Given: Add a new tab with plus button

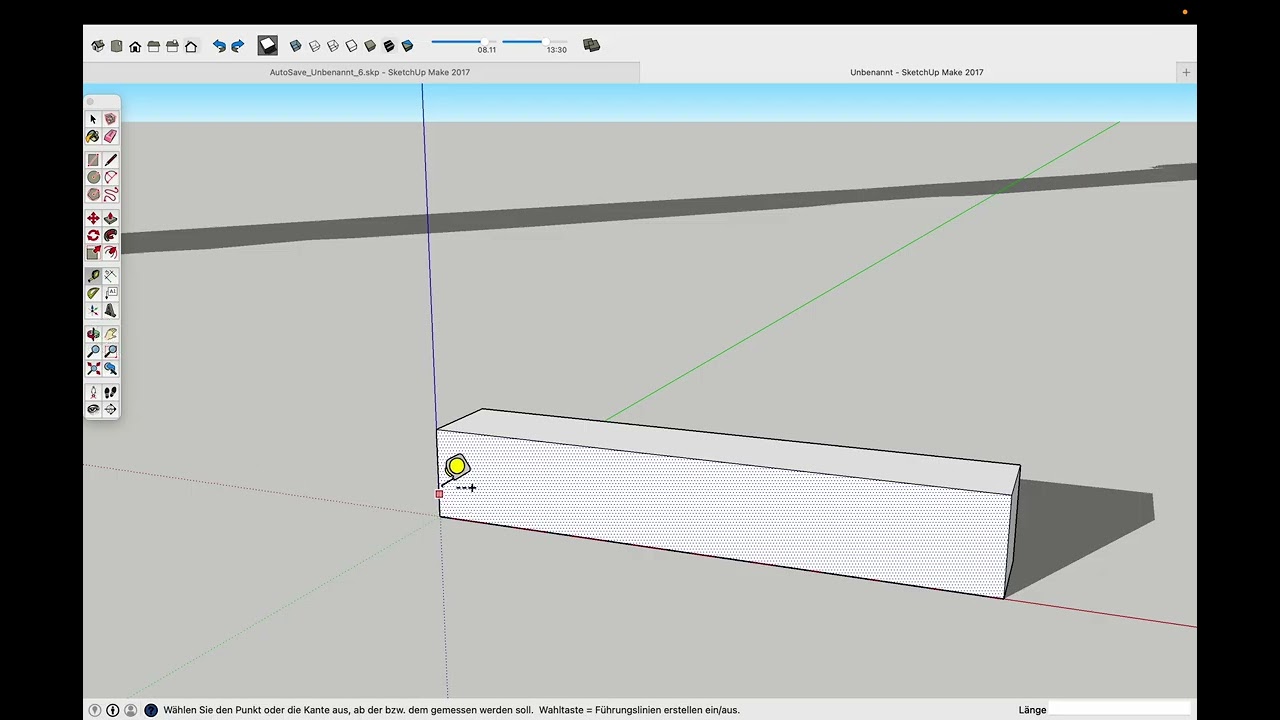Looking at the screenshot, I should pos(1187,72).
